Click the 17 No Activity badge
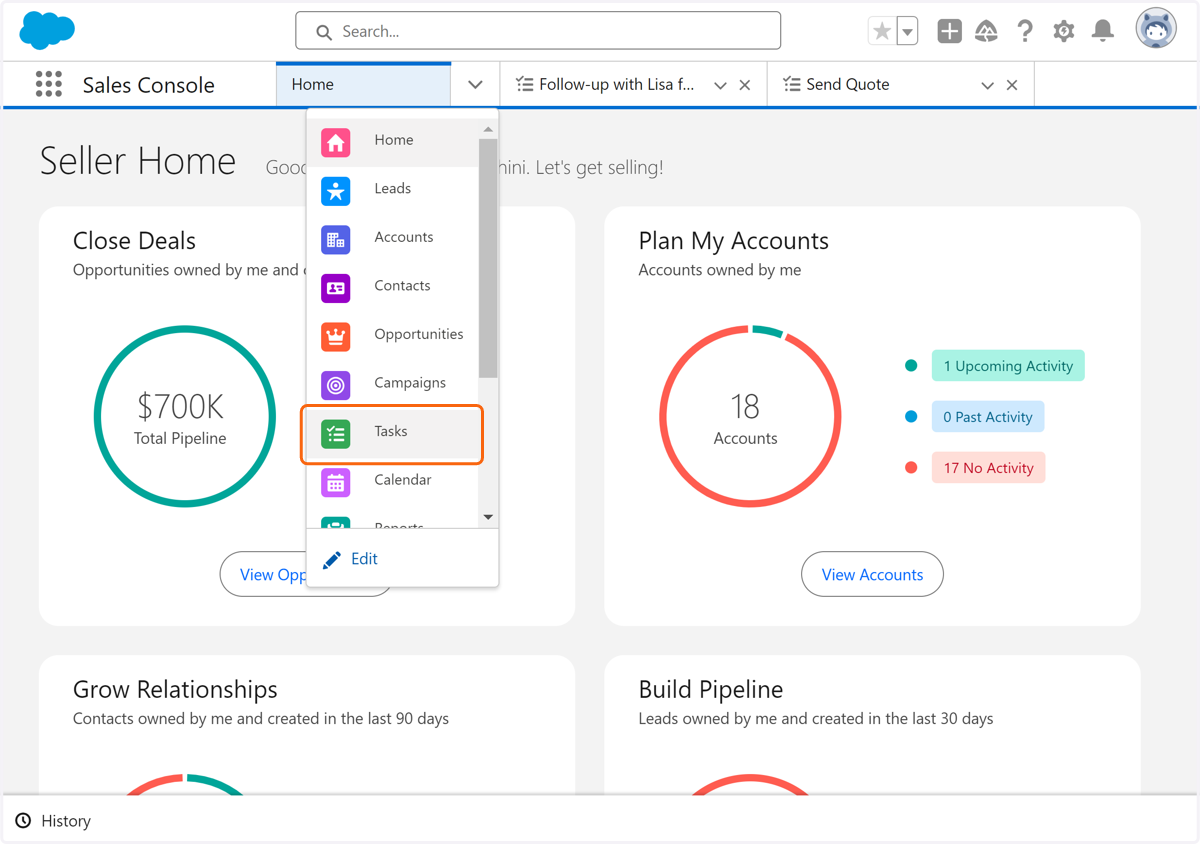The image size is (1200, 844). (x=988, y=468)
